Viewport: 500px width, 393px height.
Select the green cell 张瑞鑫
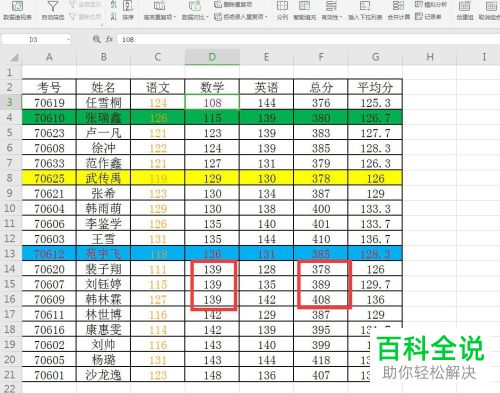click(x=104, y=117)
